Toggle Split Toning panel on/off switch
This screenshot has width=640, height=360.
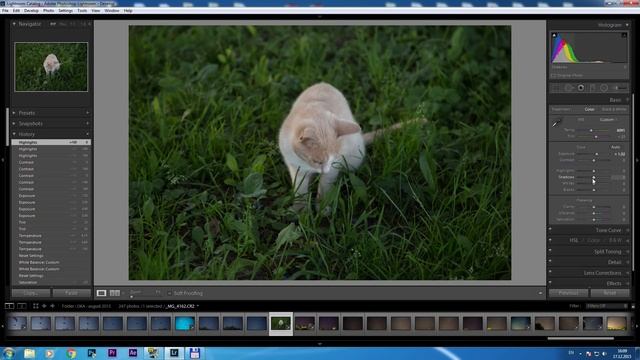tap(550, 251)
